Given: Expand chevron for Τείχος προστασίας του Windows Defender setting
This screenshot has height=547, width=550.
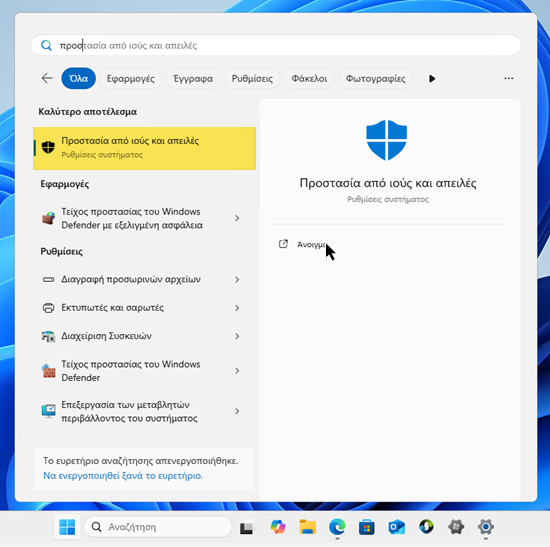Looking at the screenshot, I should pyautogui.click(x=237, y=371).
